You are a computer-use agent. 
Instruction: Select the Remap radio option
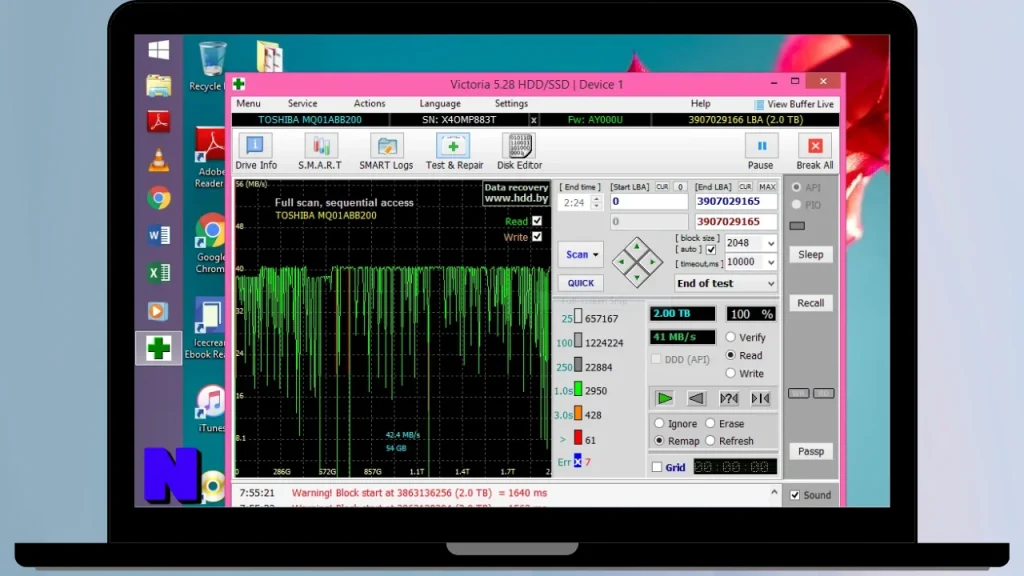tap(659, 441)
